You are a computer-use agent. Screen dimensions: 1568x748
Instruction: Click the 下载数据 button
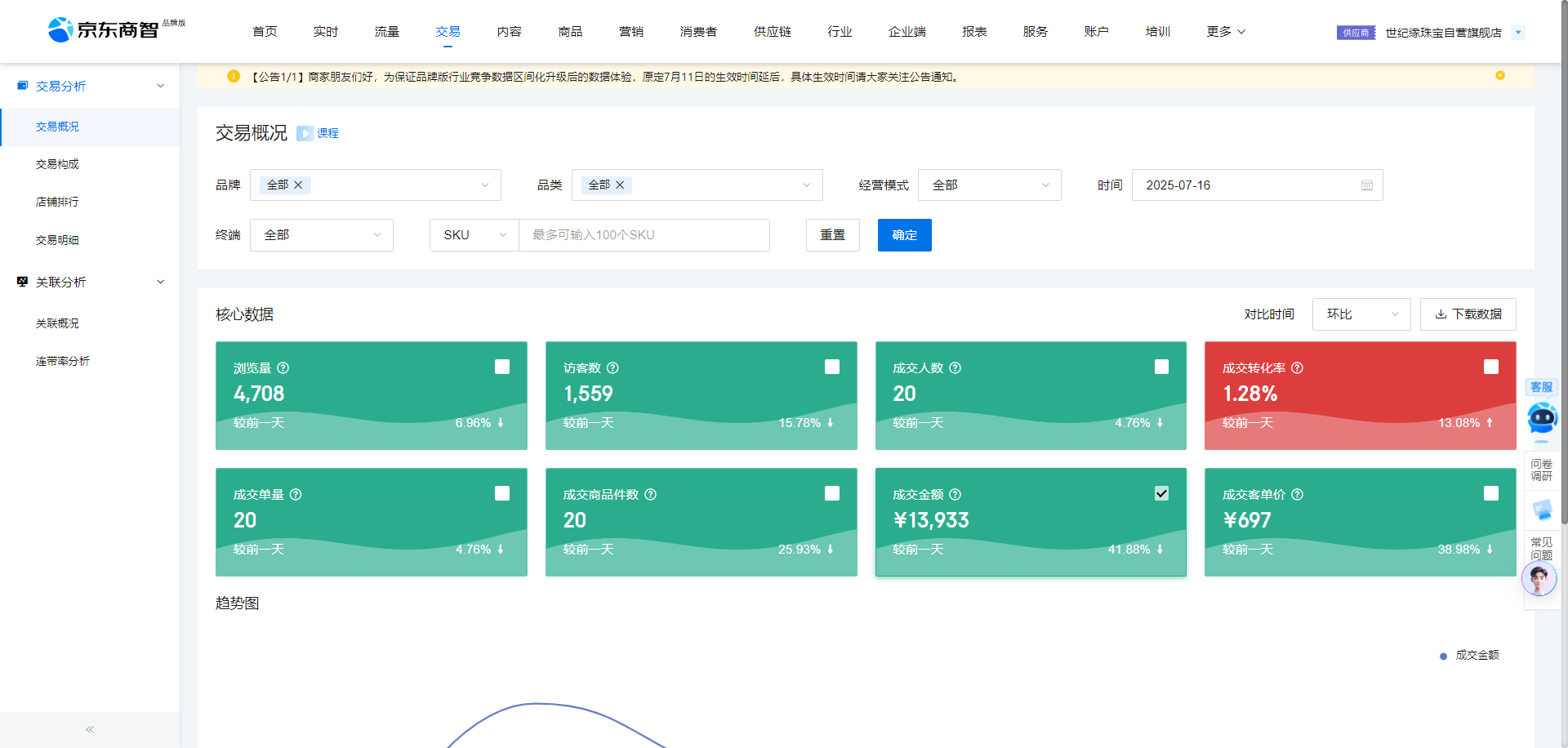tap(1468, 314)
